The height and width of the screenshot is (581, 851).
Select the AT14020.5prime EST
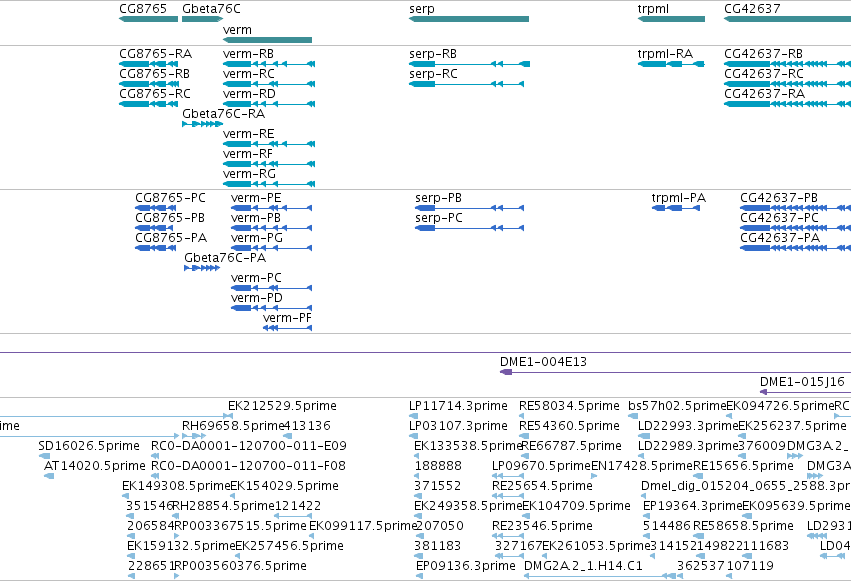(x=49, y=476)
